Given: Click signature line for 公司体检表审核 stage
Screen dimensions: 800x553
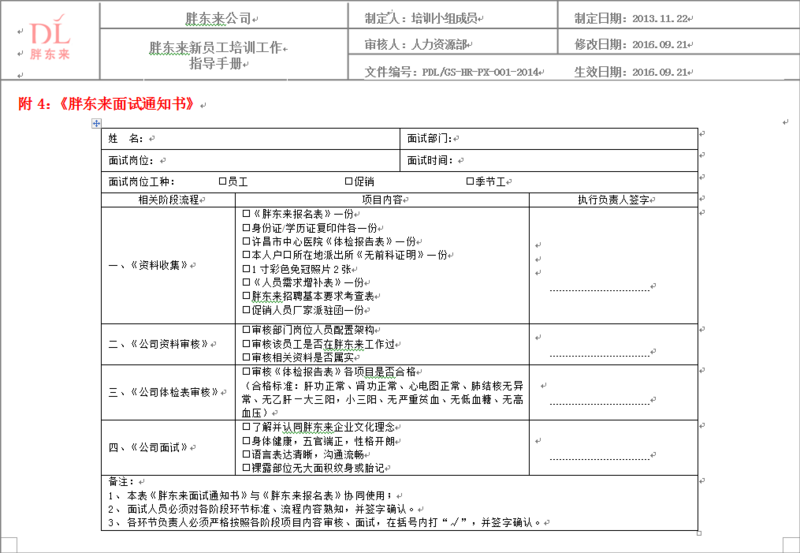Looking at the screenshot, I should pos(599,404).
